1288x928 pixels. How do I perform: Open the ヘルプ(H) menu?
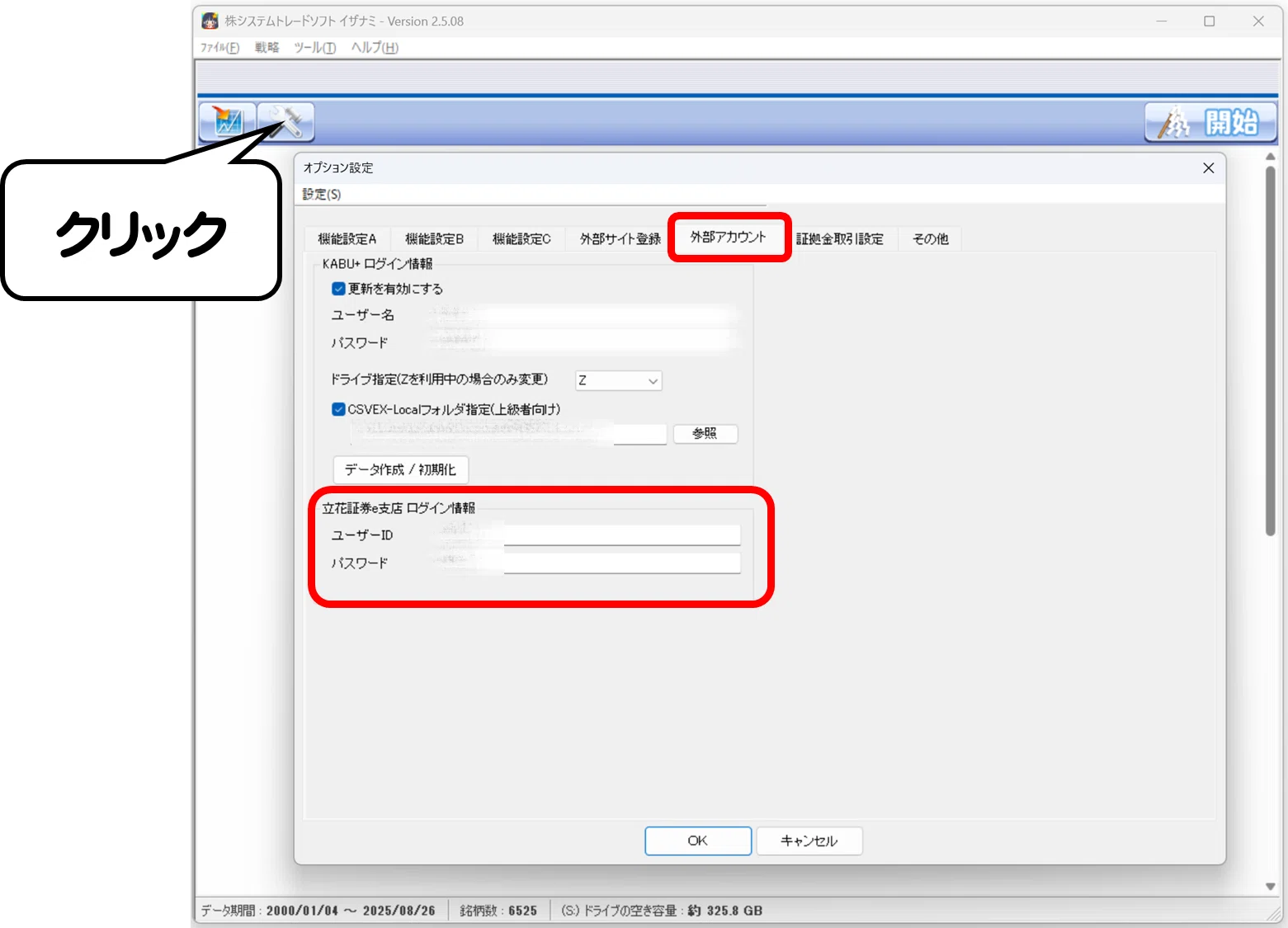[x=375, y=48]
